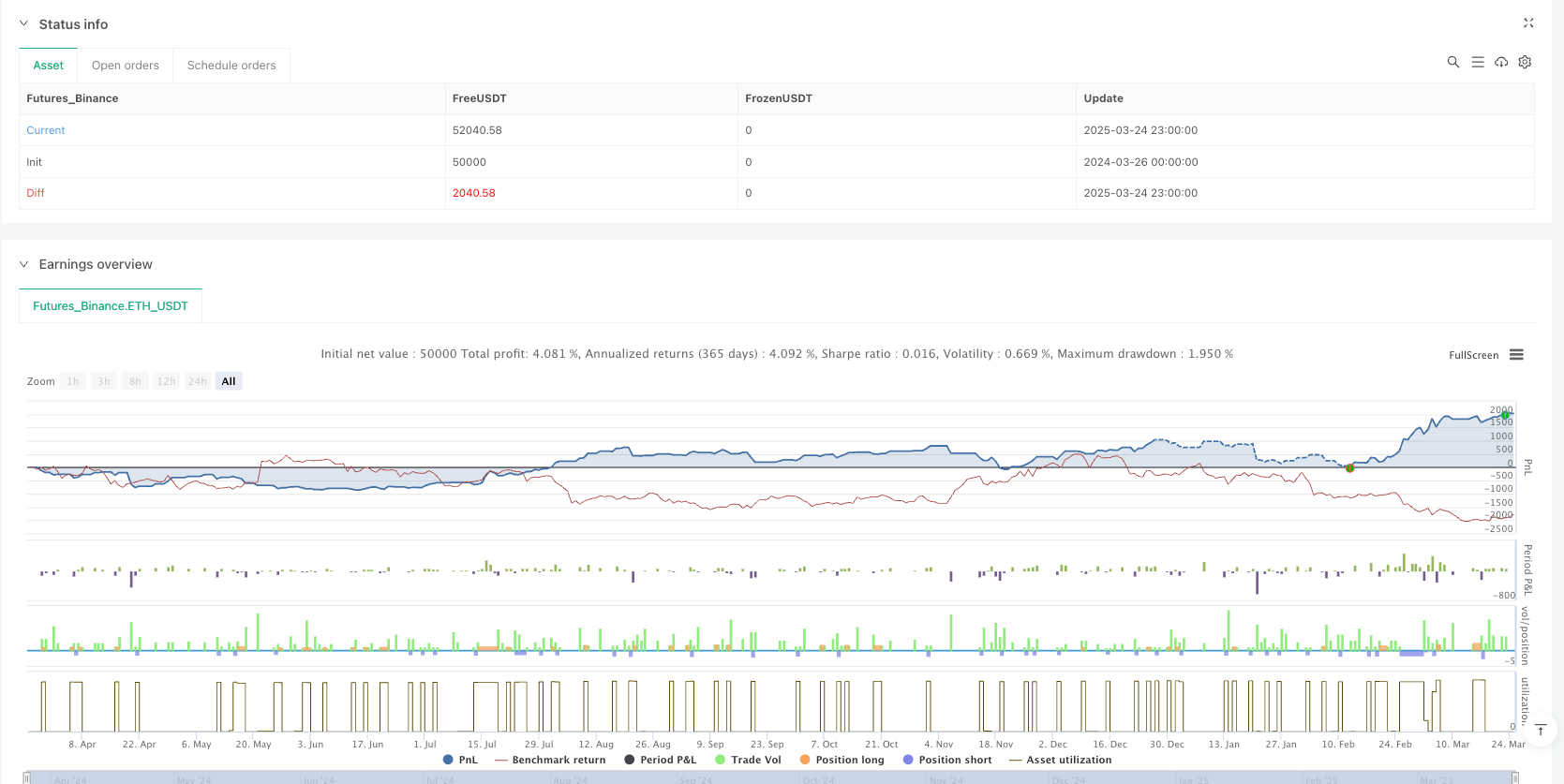Set chart zoom to 3h
The image size is (1564, 784).
pos(104,381)
